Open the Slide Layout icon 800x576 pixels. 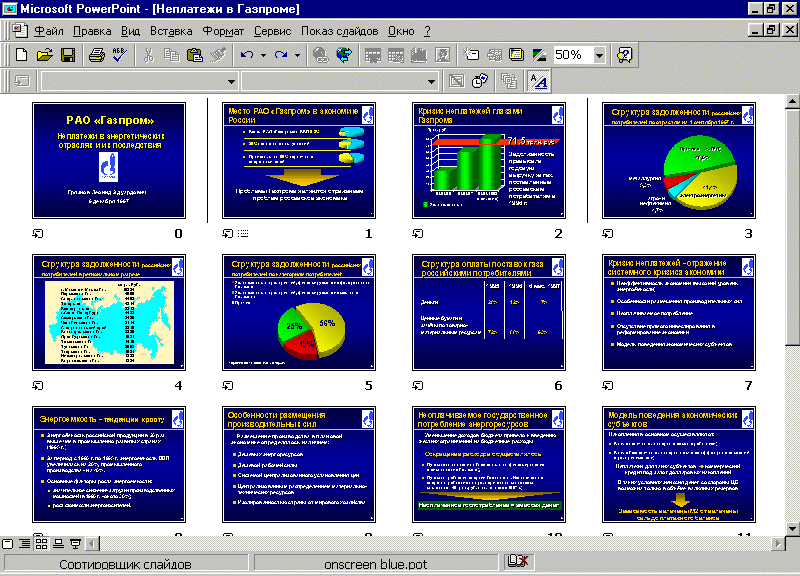pyautogui.click(x=494, y=55)
